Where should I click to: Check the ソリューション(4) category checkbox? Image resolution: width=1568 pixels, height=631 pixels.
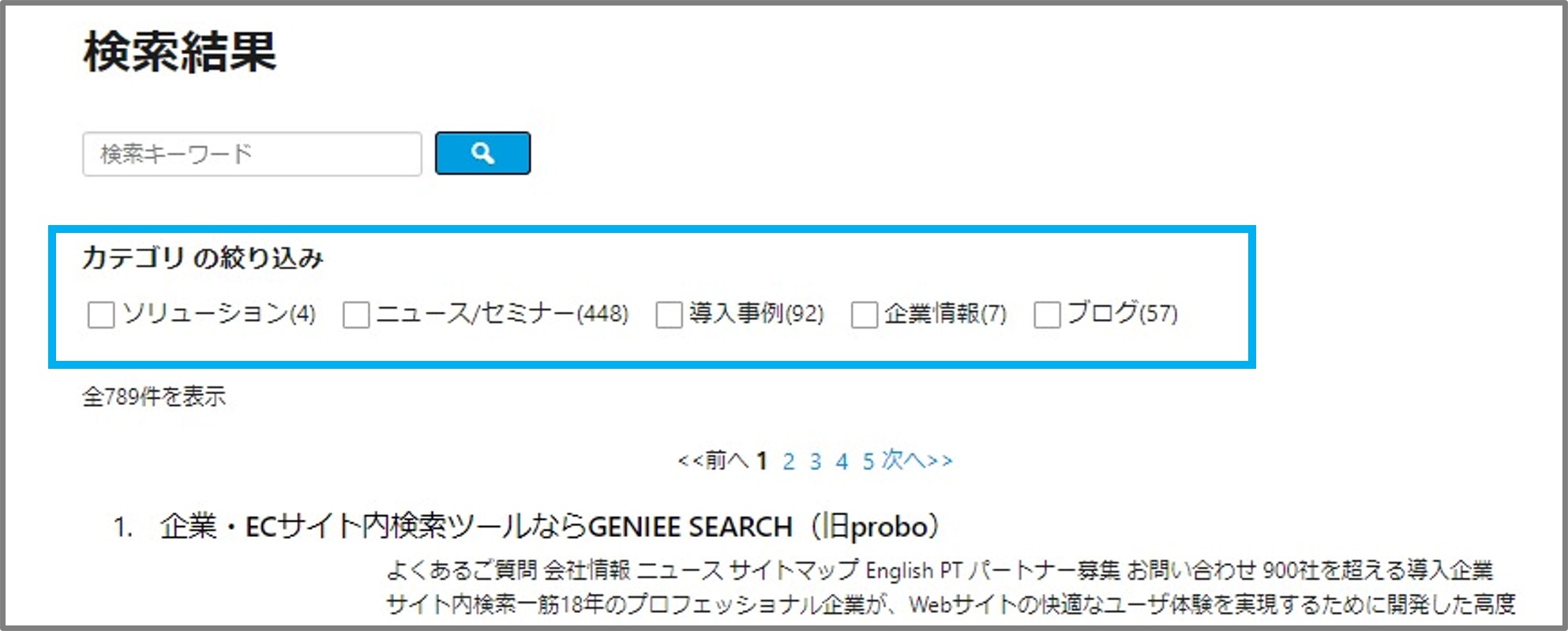(101, 314)
